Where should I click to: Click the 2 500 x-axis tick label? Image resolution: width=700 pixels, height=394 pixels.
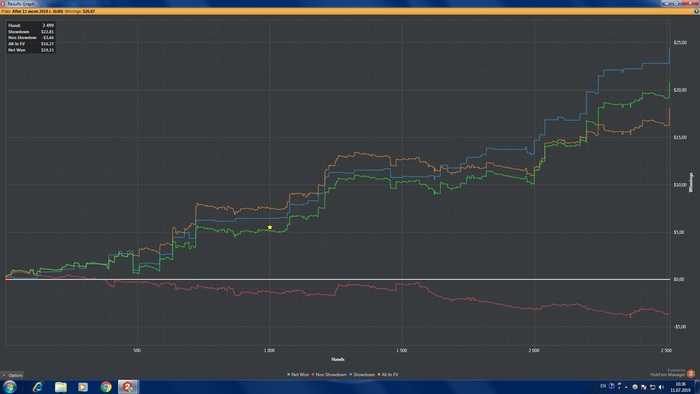coord(666,350)
